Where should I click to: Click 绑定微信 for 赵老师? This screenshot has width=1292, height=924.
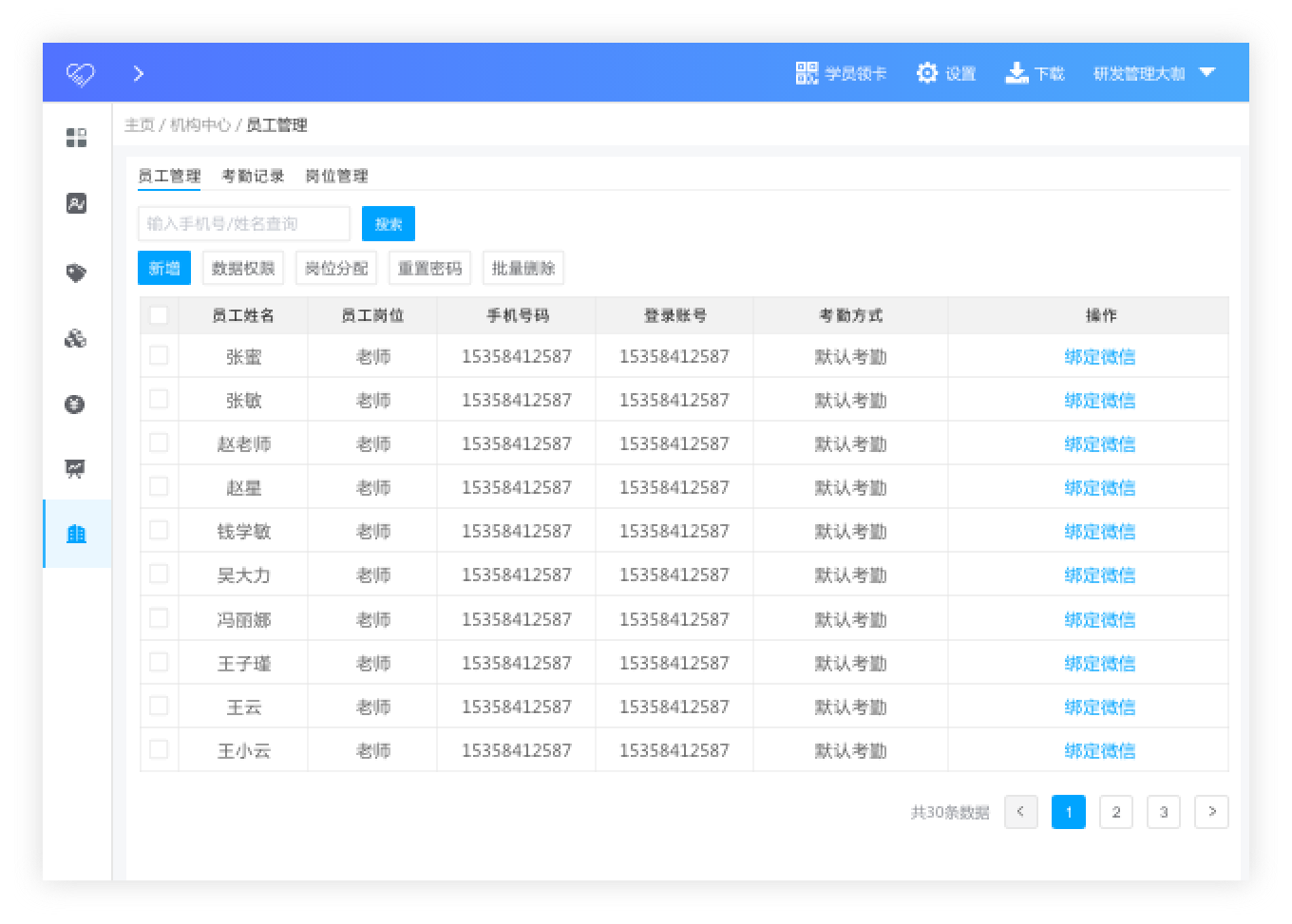click(x=1100, y=444)
